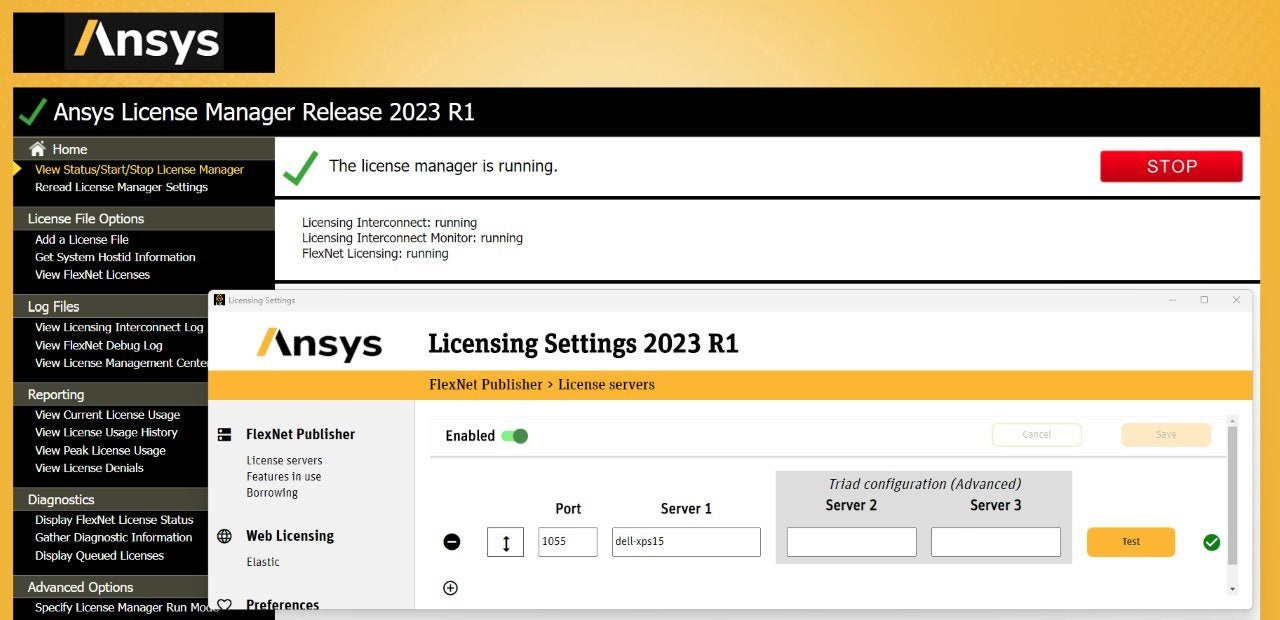The width and height of the screenshot is (1280, 620).
Task: Open View Status/Start/Stop License Manager
Action: (139, 170)
